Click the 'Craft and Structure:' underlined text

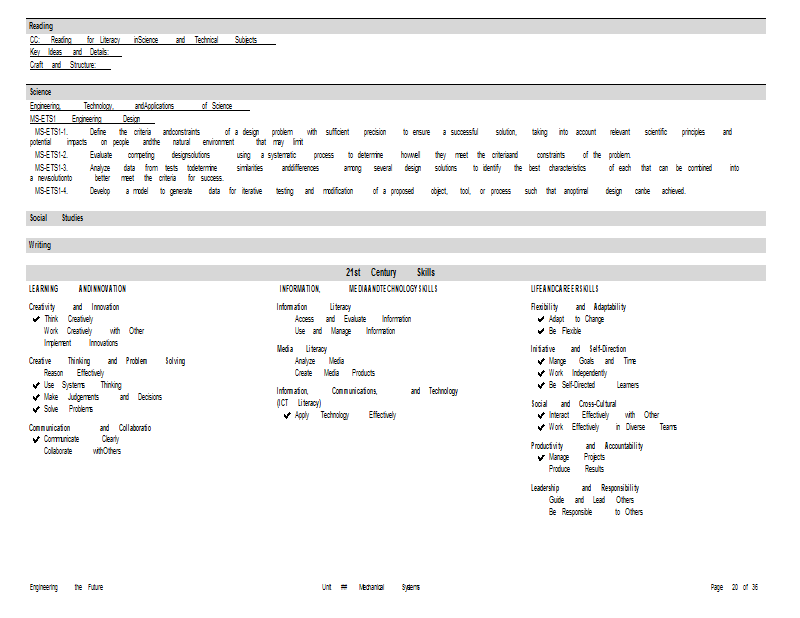coord(69,65)
